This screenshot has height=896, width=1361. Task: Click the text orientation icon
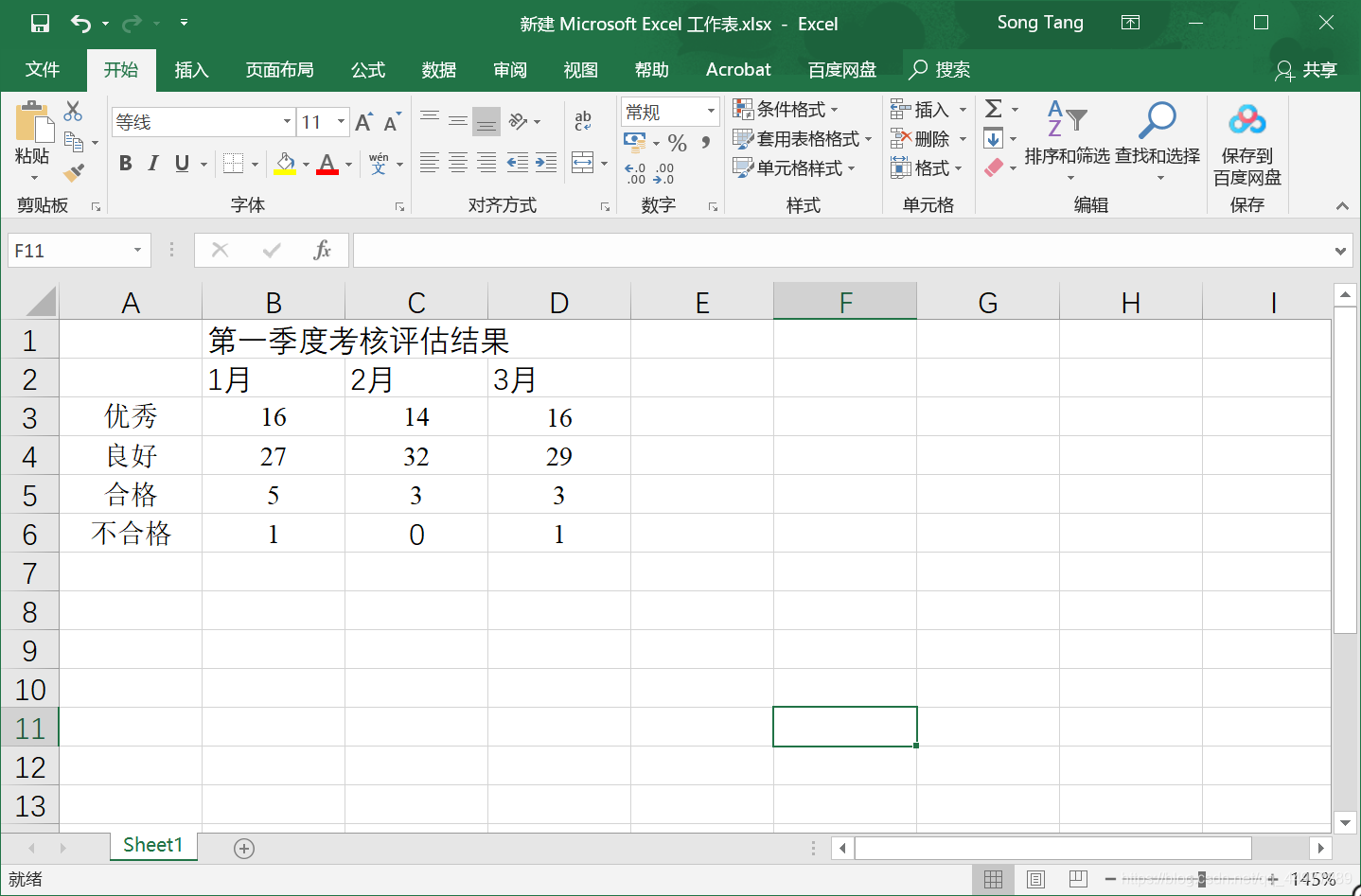[519, 121]
